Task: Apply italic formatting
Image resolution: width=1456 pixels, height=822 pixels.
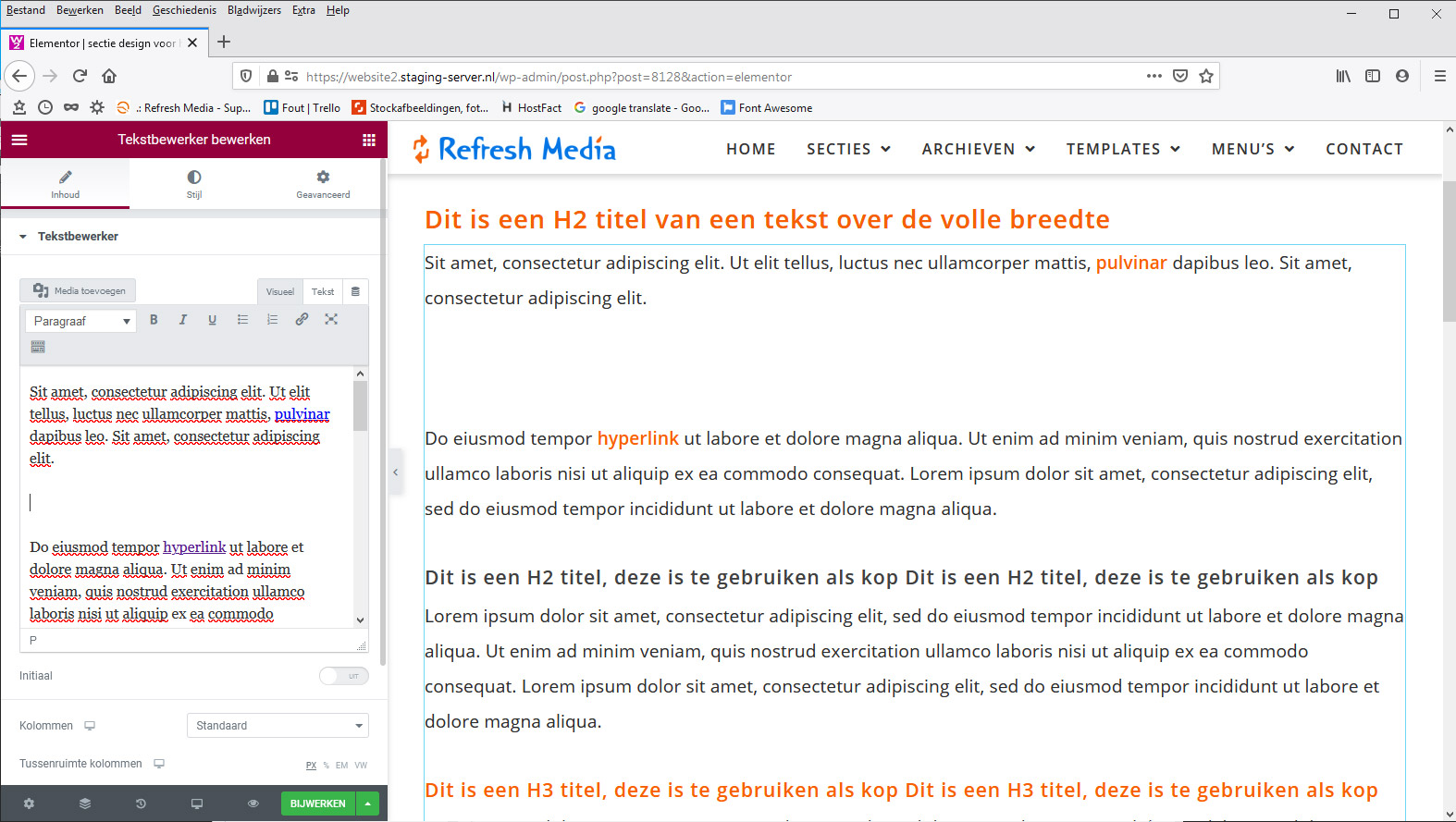Action: pyautogui.click(x=183, y=320)
